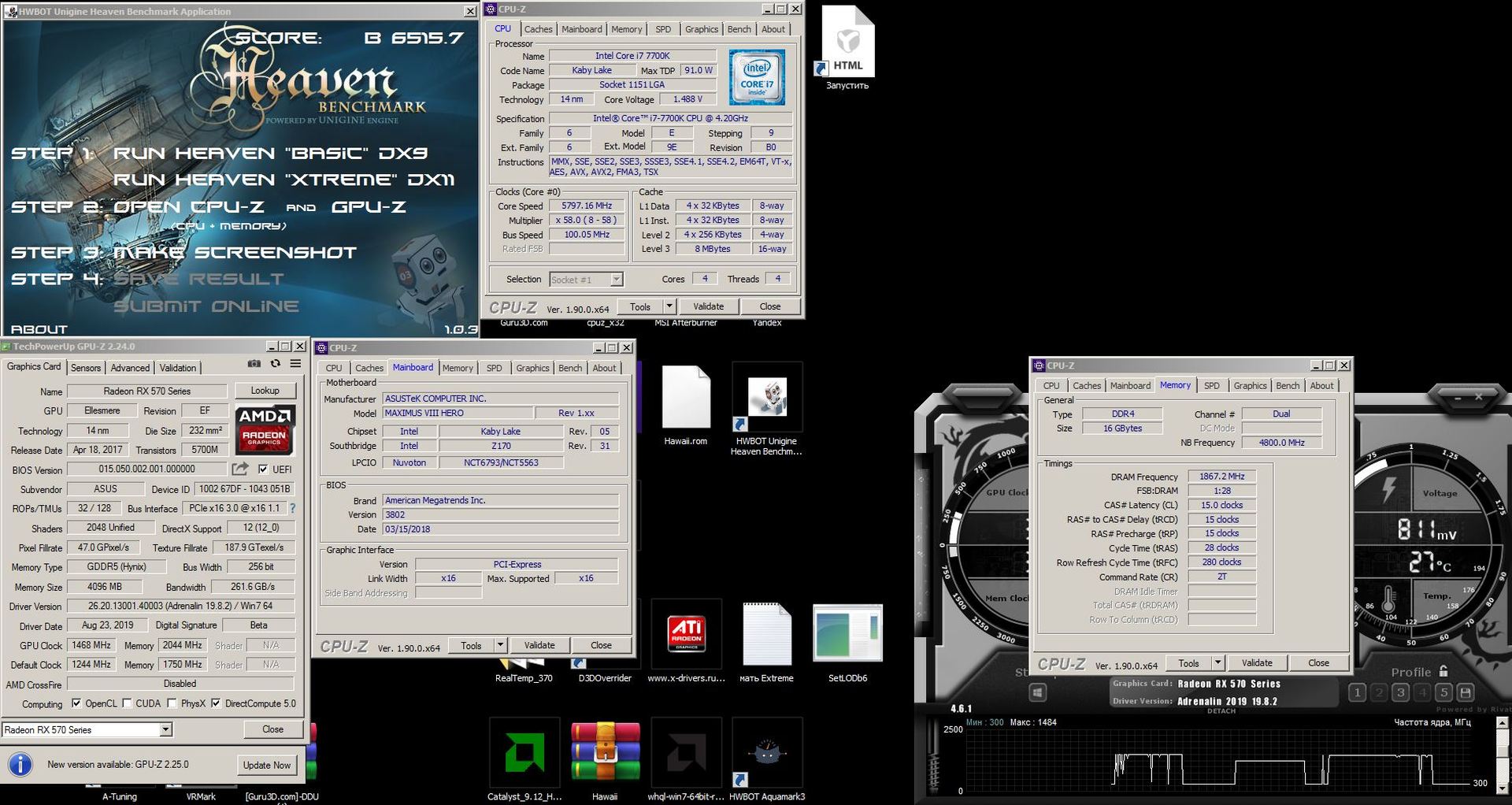The width and height of the screenshot is (1512, 805).
Task: Click Validate in the Mainboard CPU-Z window
Action: [x=539, y=645]
